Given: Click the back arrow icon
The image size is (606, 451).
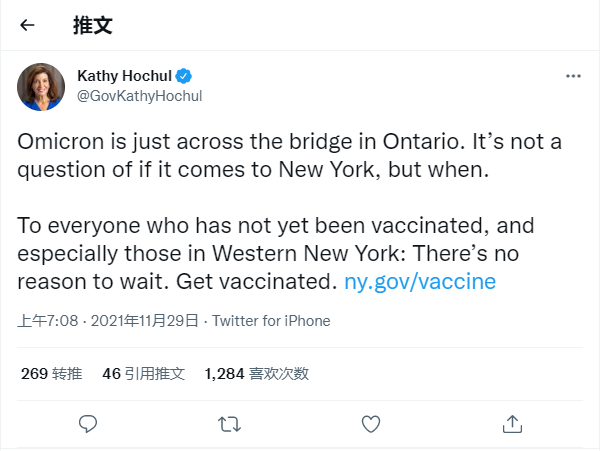Looking at the screenshot, I should click(27, 26).
